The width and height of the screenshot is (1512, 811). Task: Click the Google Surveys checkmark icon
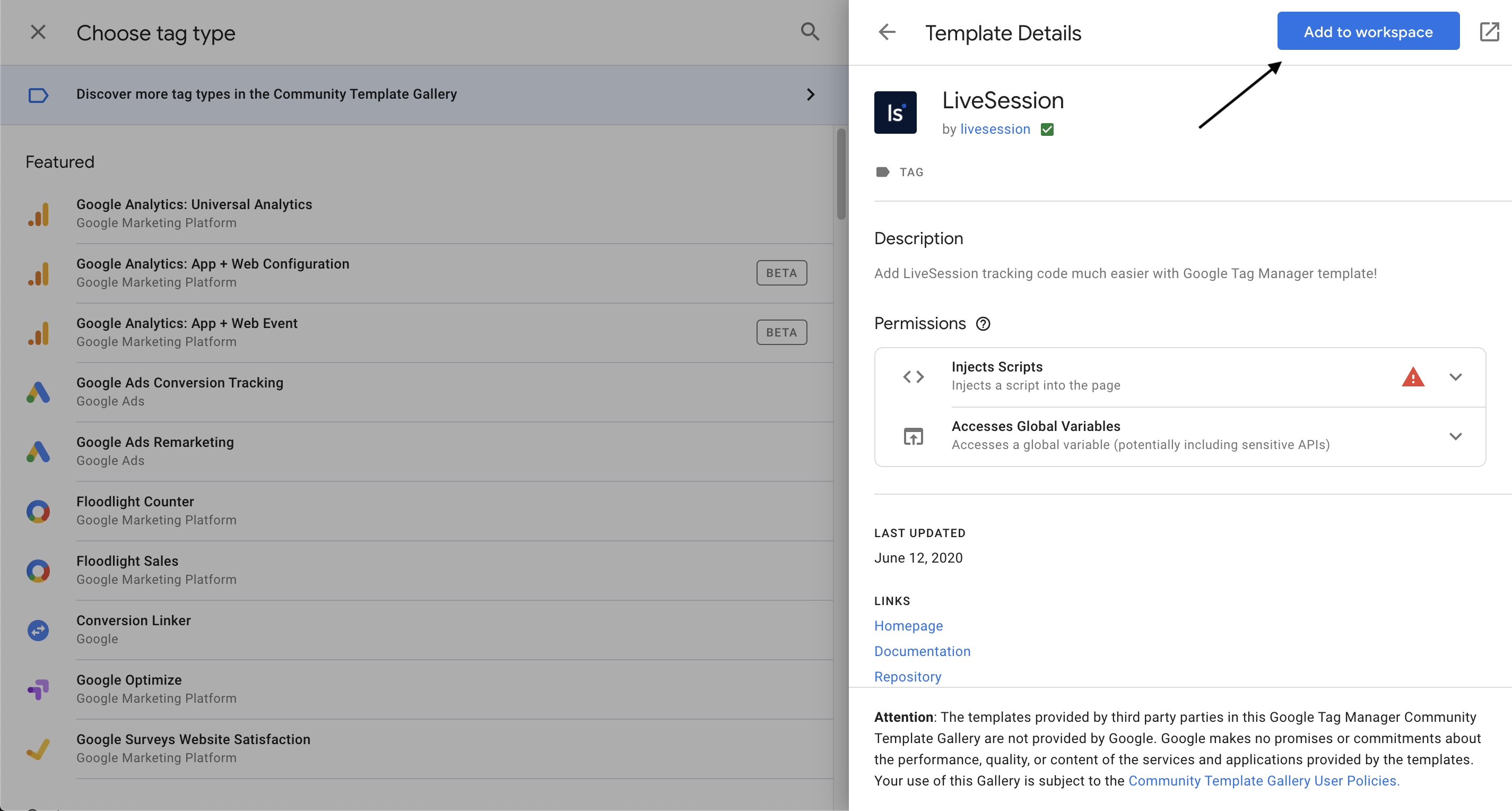click(38, 748)
